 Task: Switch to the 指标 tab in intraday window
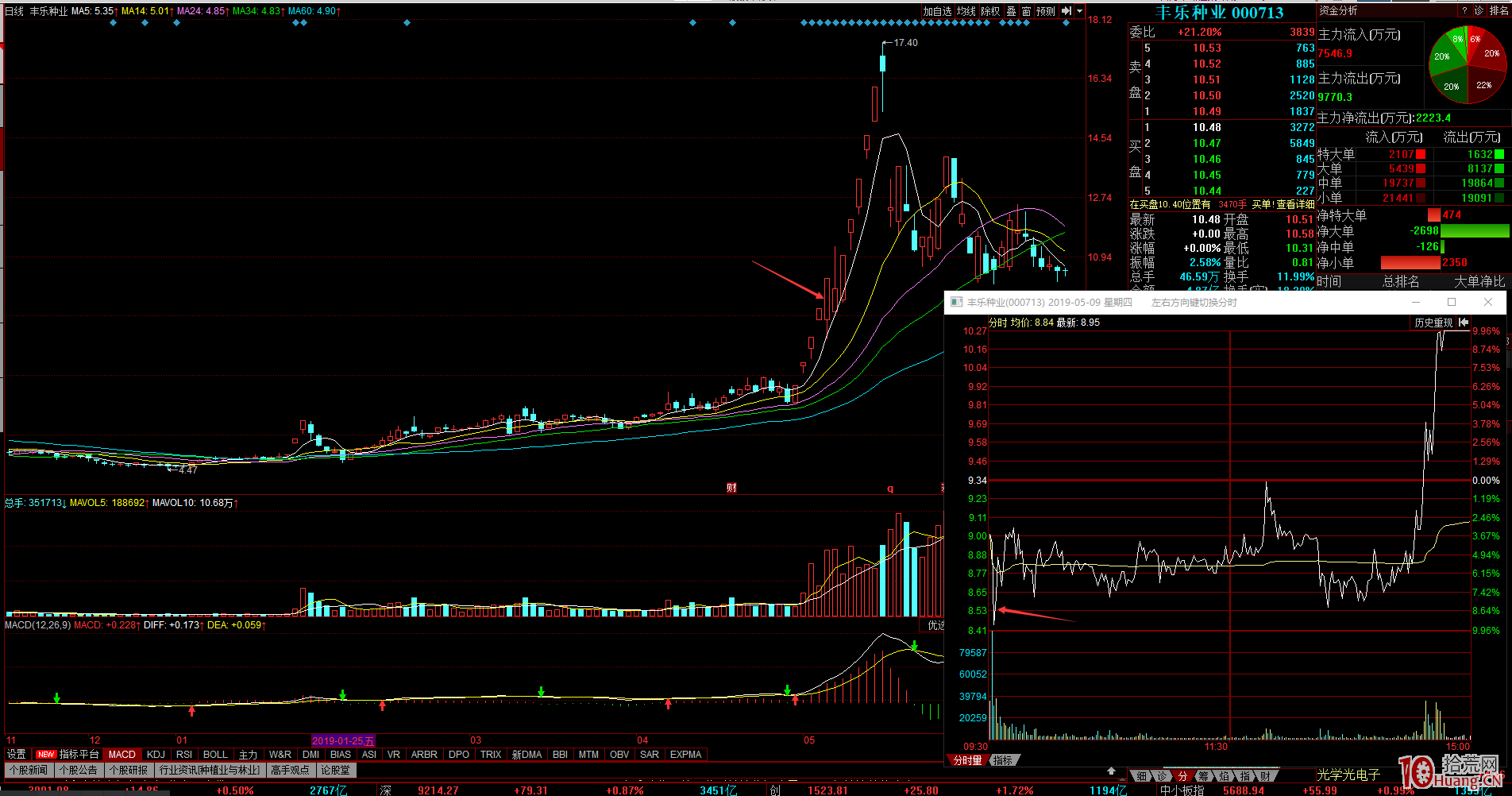(1003, 760)
